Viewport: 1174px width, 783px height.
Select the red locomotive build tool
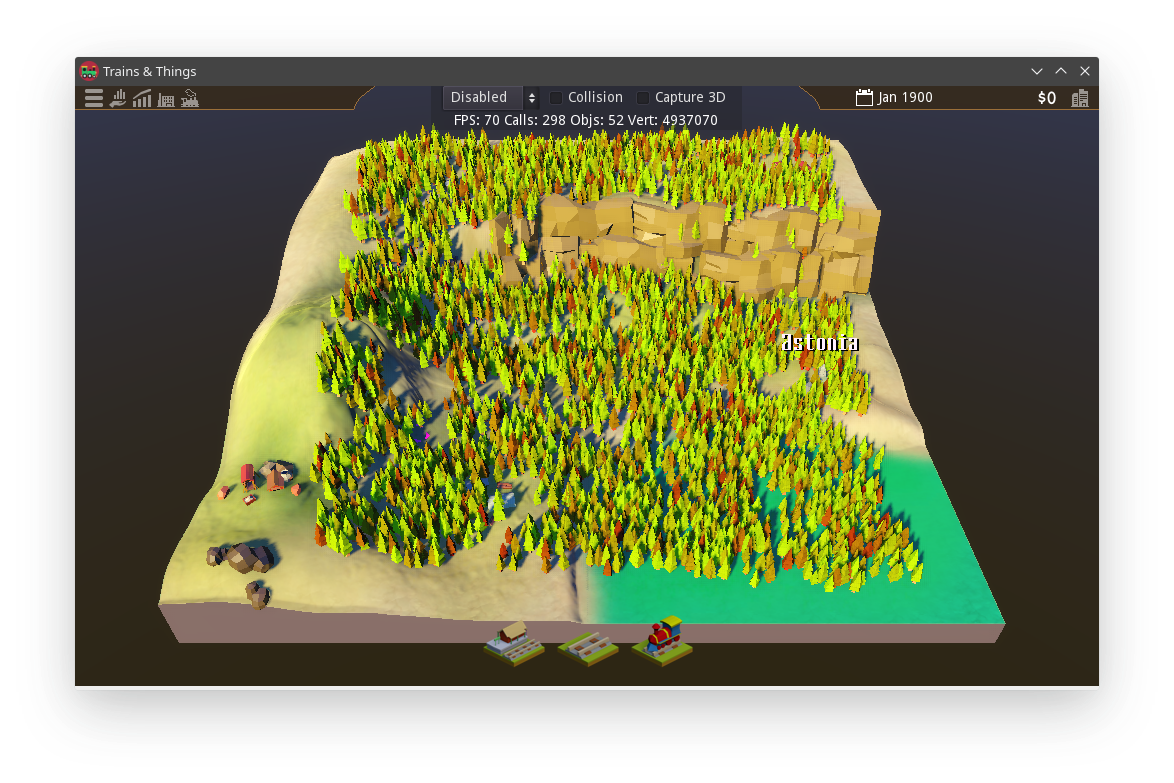pos(663,641)
